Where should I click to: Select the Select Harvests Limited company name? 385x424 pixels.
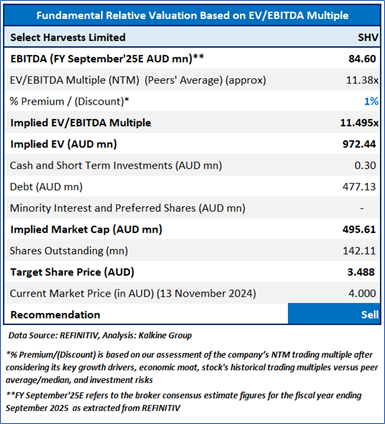pos(68,37)
